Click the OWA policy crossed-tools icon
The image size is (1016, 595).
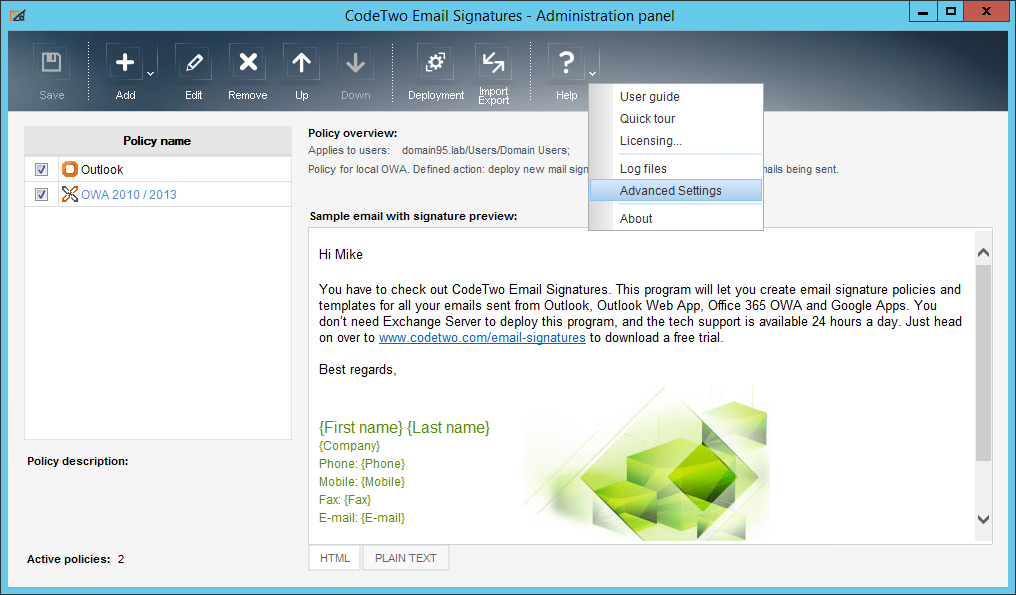tap(70, 194)
